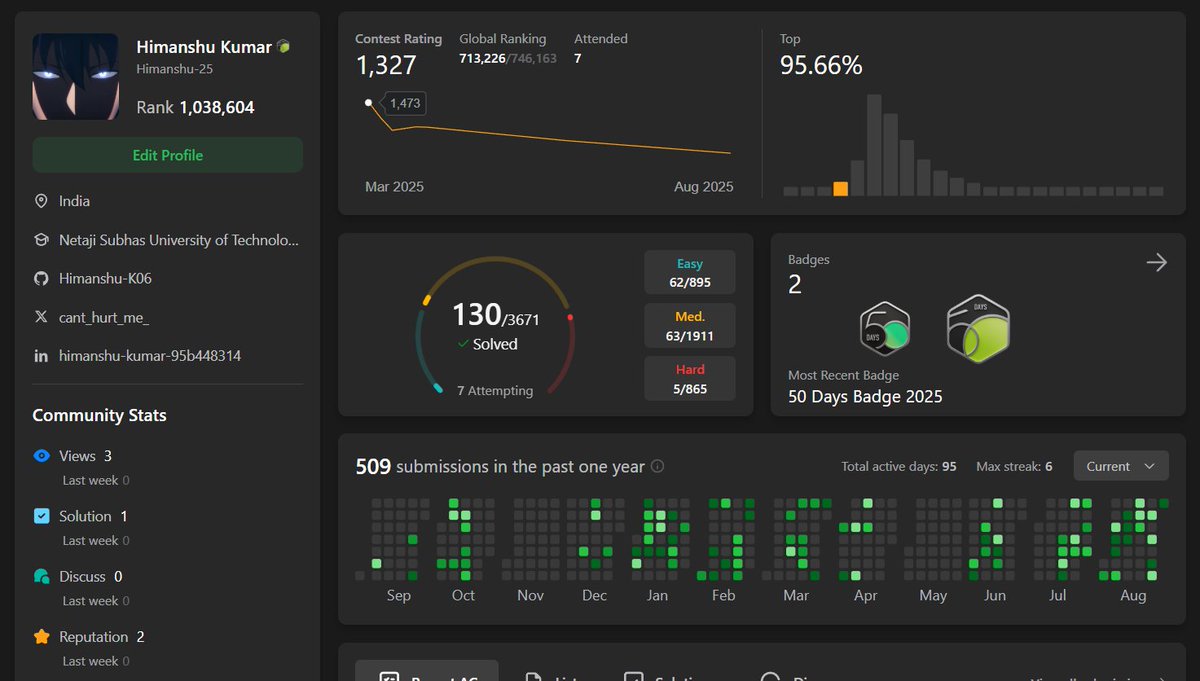This screenshot has height=681, width=1200.
Task: Click the LinkedIn icon
Action: (41, 356)
